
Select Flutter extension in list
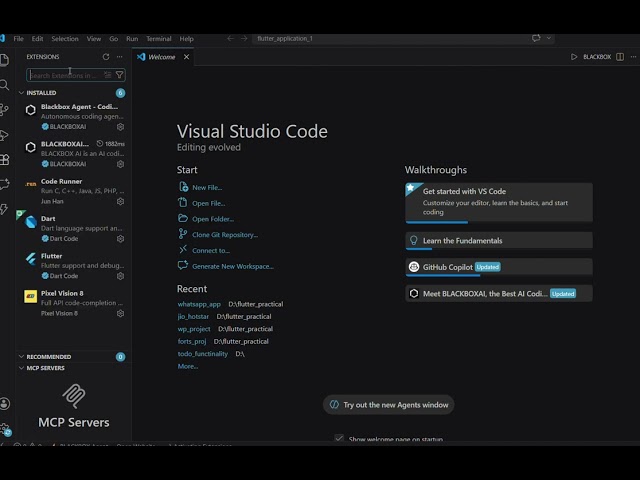(x=73, y=266)
